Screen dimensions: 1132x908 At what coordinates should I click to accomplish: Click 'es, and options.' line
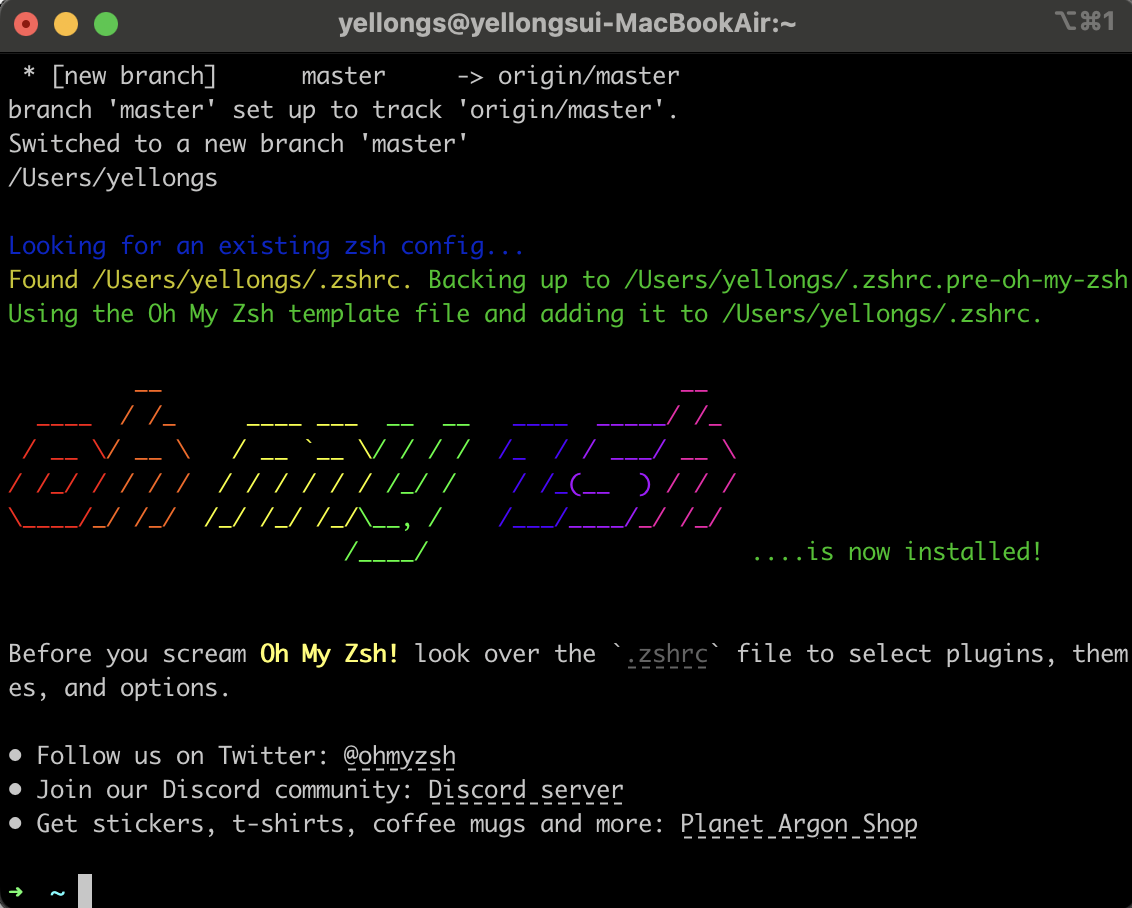pyautogui.click(x=119, y=688)
